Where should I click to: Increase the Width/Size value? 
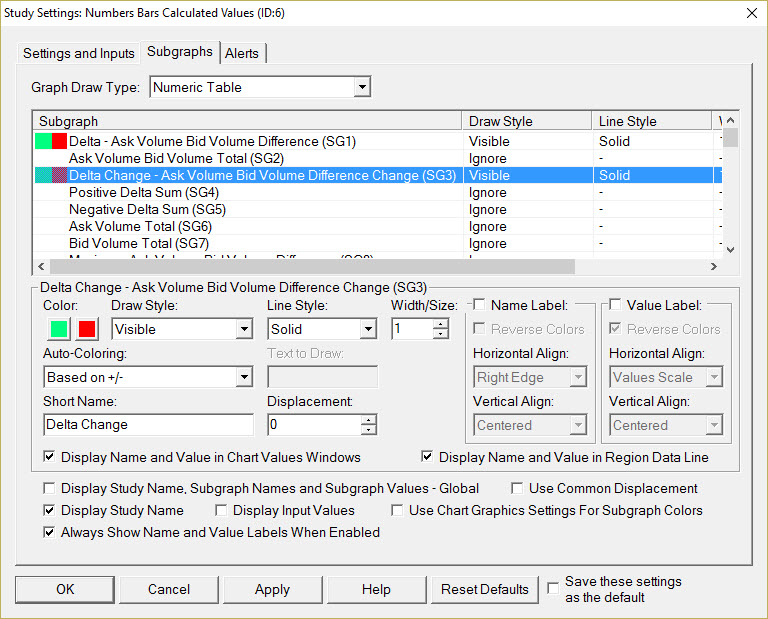(441, 324)
